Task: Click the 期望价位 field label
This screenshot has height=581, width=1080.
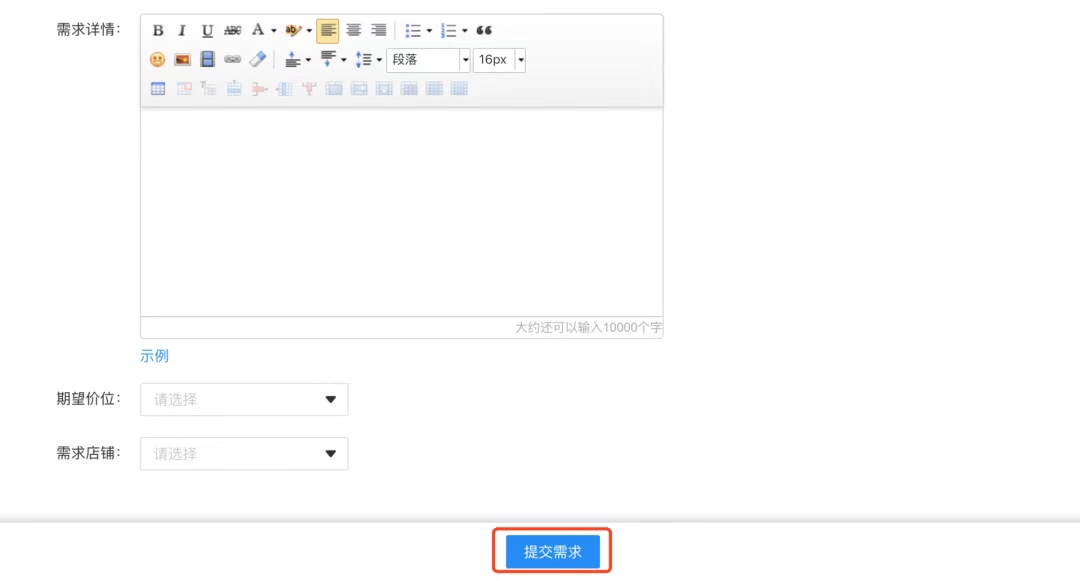Action: 88,399
